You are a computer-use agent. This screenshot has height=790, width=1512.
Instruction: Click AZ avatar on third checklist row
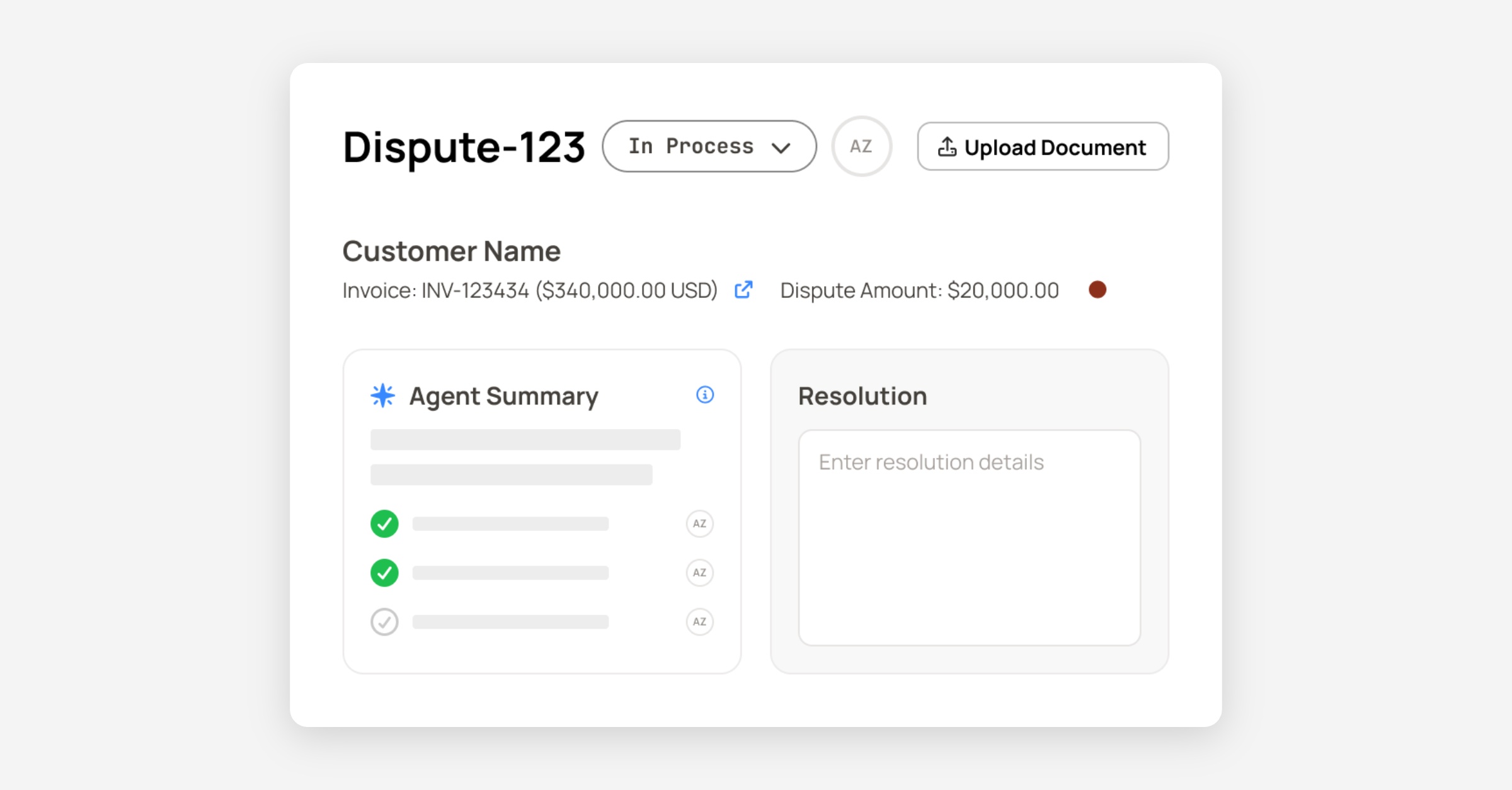pyautogui.click(x=699, y=622)
